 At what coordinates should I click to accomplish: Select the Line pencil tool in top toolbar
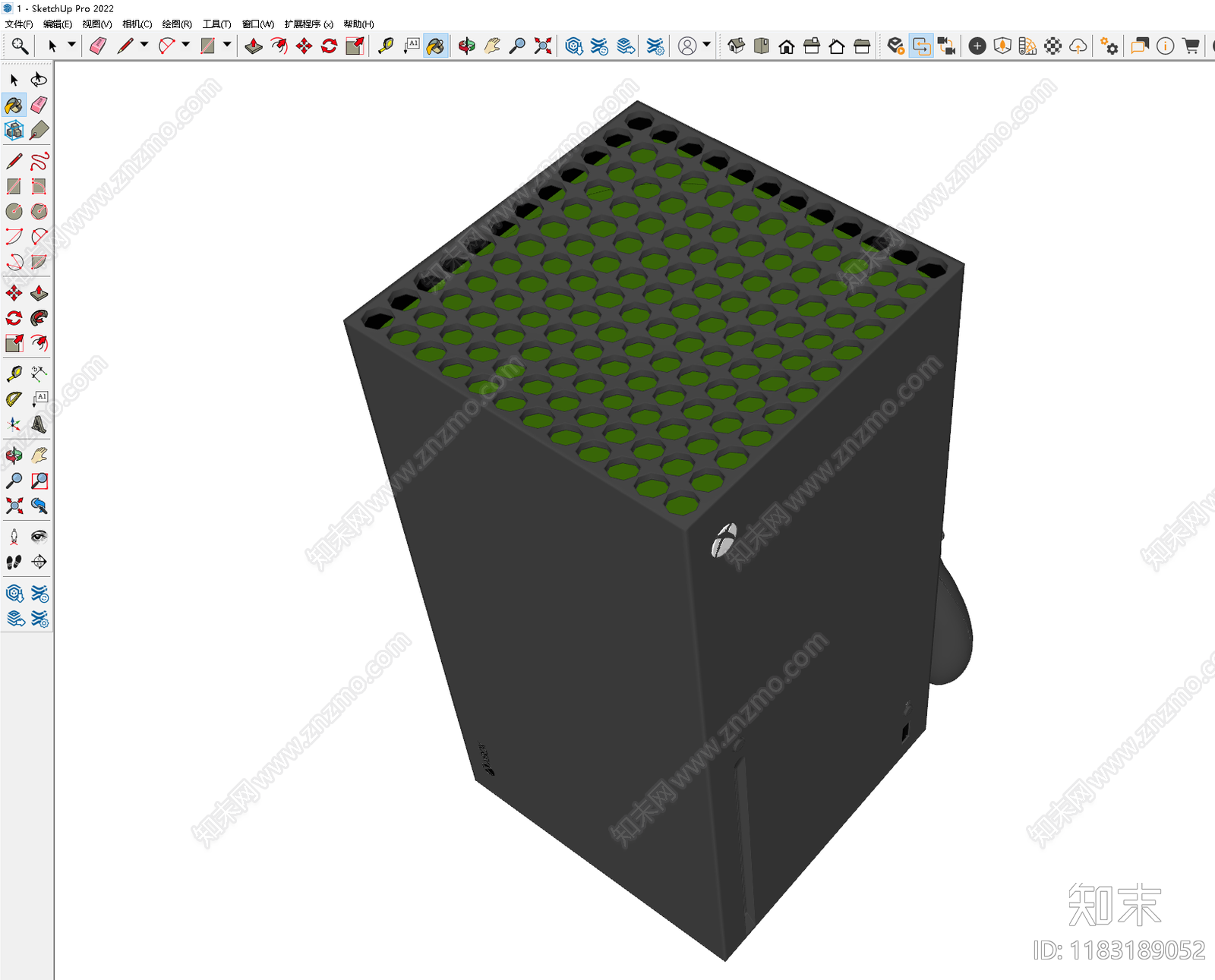(x=125, y=46)
